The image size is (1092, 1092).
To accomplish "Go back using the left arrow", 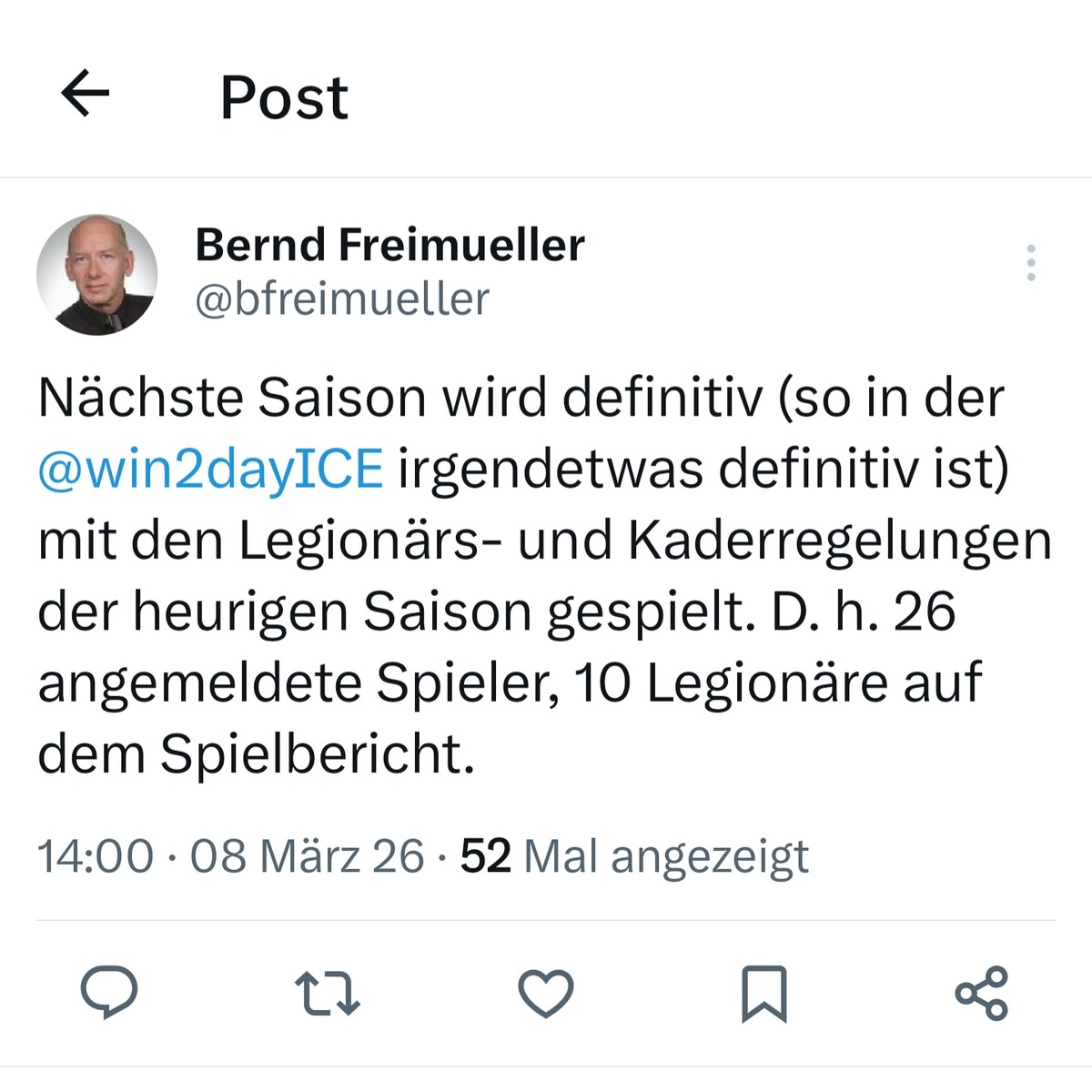I will click(x=85, y=94).
